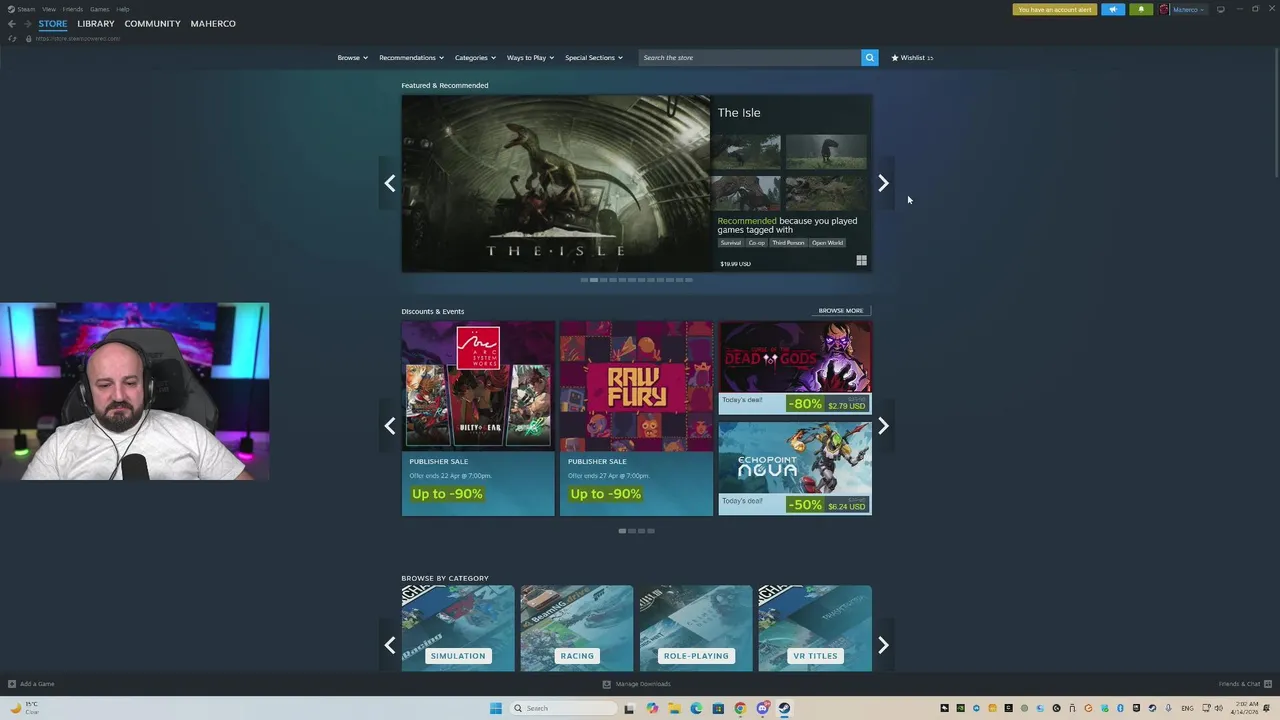The height and width of the screenshot is (720, 1280).
Task: Open the Help menu
Action: point(123,9)
